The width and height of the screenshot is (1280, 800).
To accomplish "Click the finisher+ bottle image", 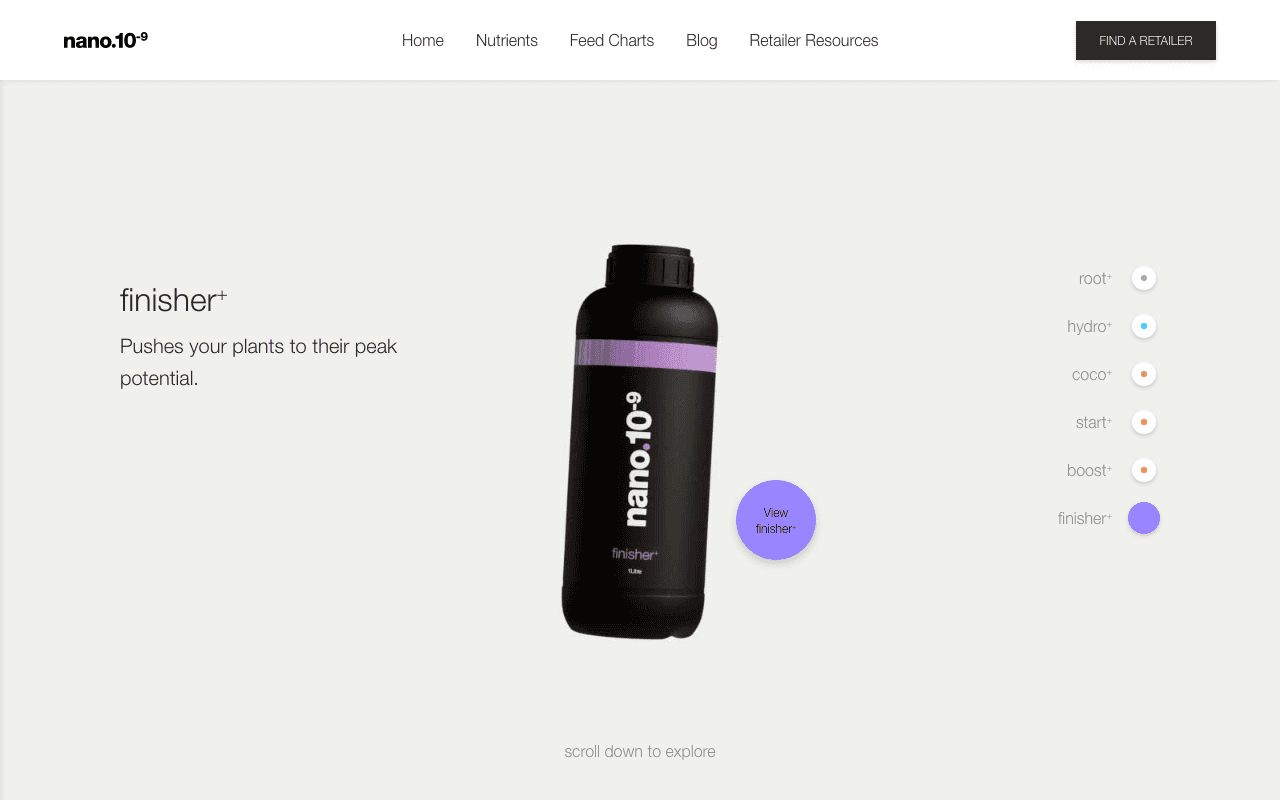I will [640, 441].
